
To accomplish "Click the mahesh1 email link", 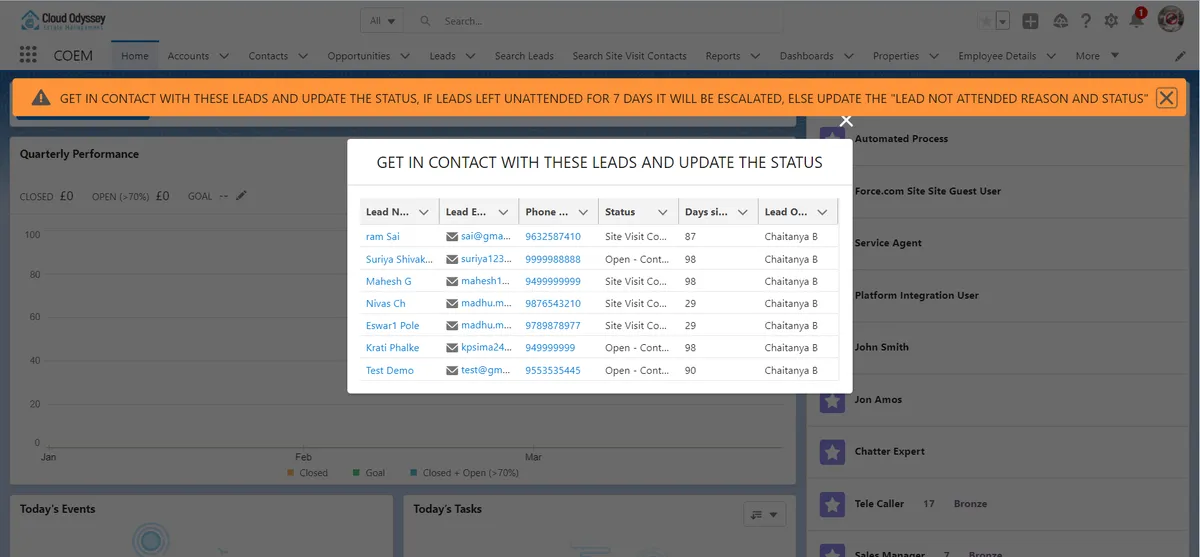I will [x=486, y=281].
